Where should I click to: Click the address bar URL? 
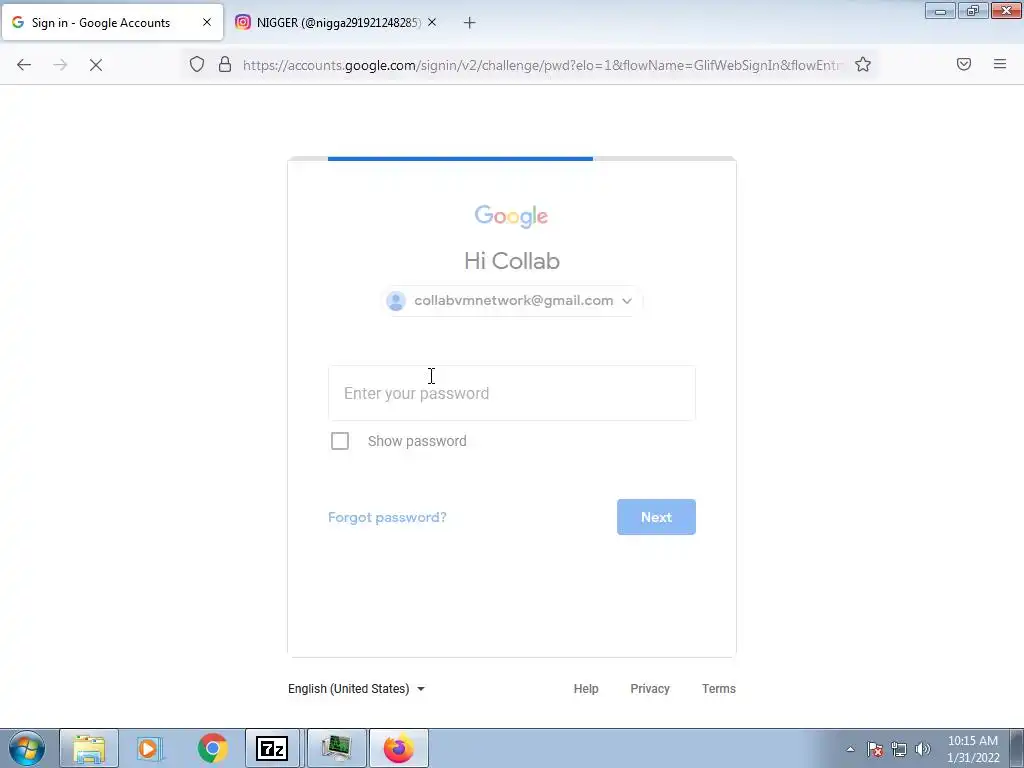click(543, 65)
